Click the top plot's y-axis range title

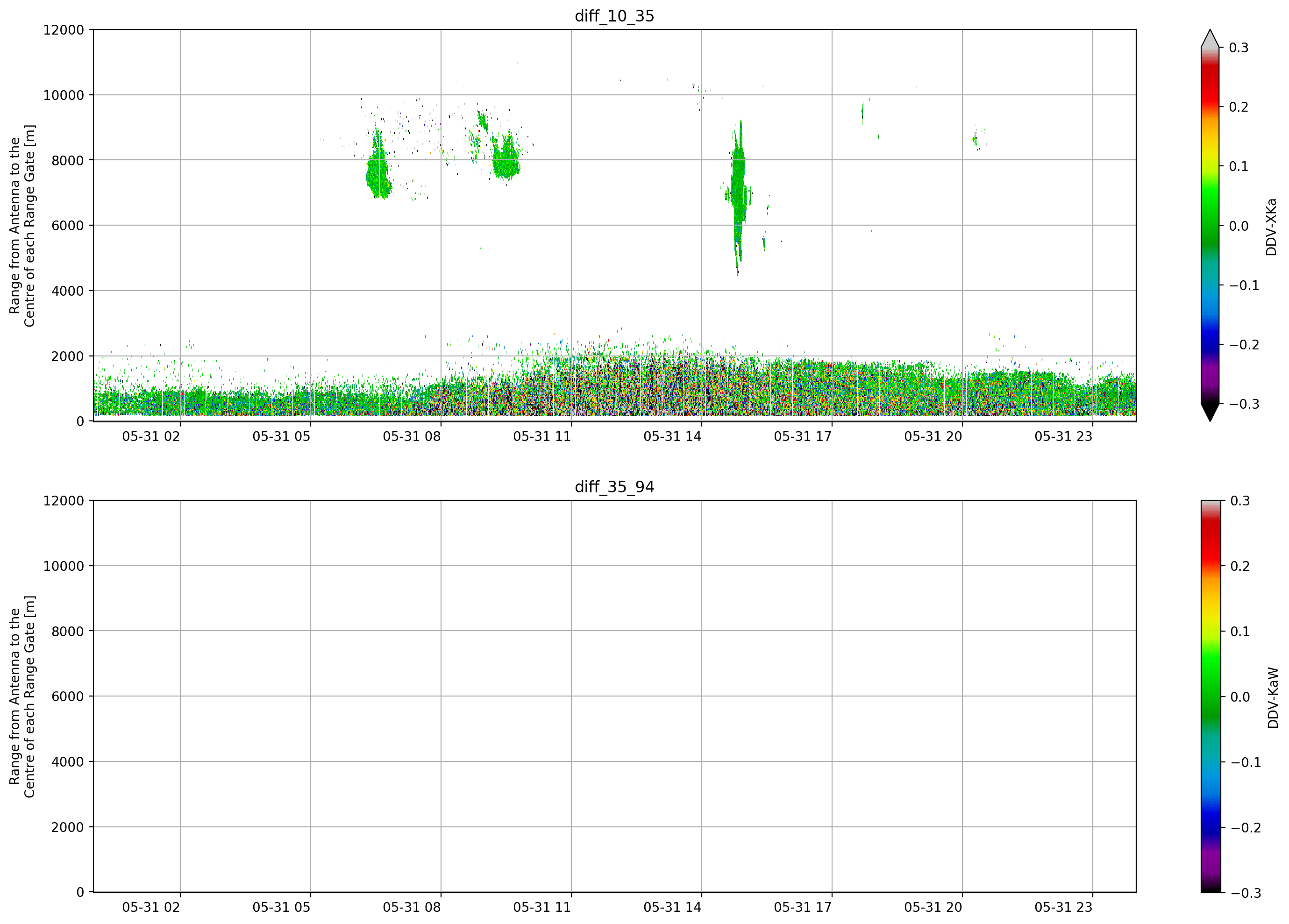22,226
